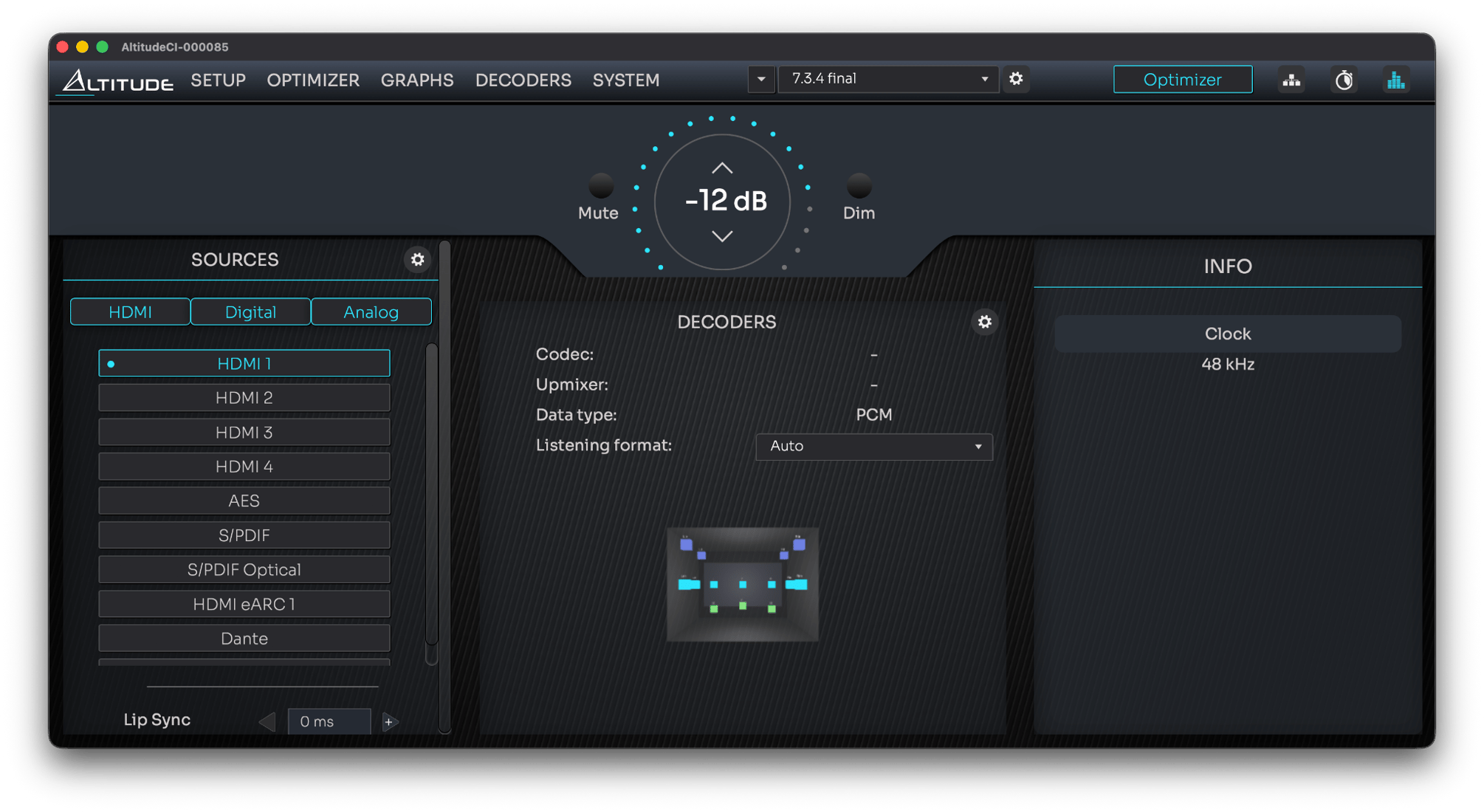Open the OPTIMIZER menu
The image size is (1484, 812).
pyautogui.click(x=313, y=80)
